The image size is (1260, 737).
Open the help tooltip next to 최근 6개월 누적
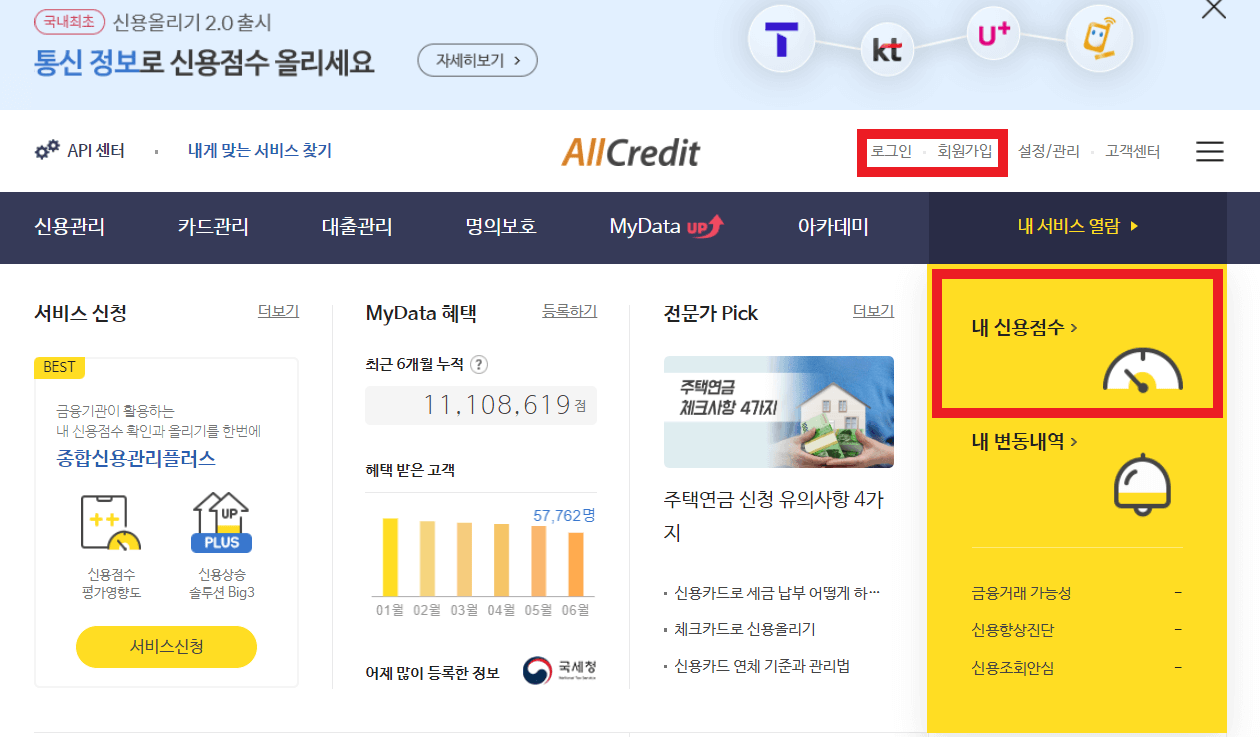coord(479,364)
